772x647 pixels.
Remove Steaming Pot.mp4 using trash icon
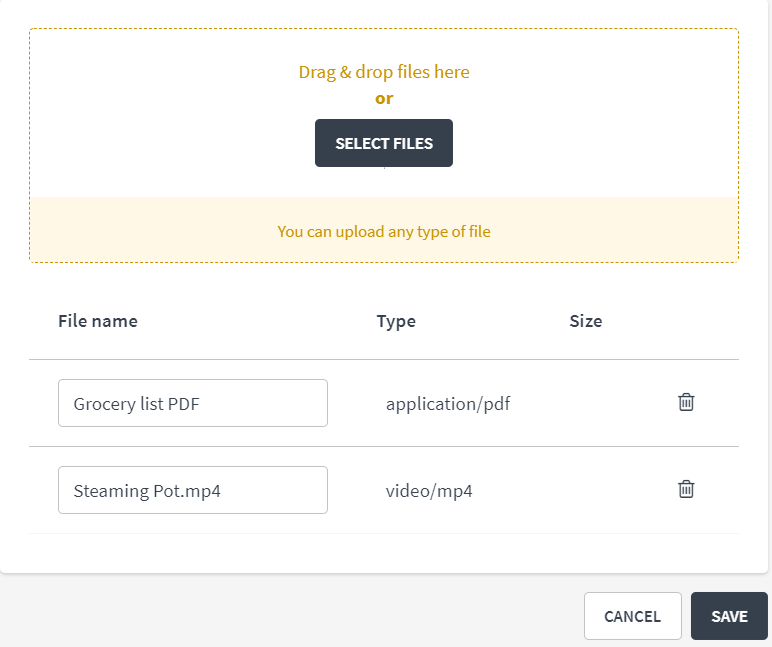click(686, 489)
